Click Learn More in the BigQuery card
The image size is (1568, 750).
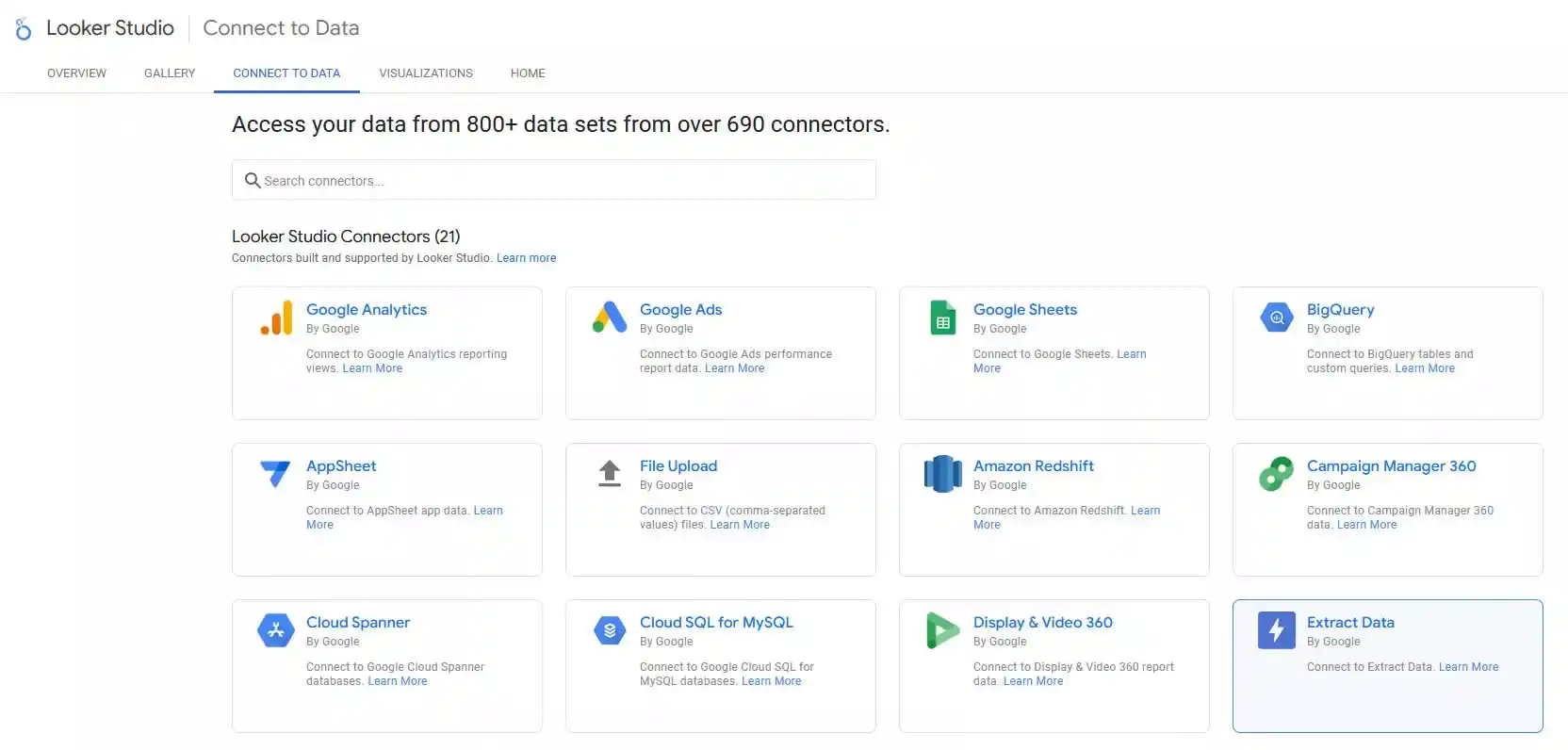tap(1425, 368)
